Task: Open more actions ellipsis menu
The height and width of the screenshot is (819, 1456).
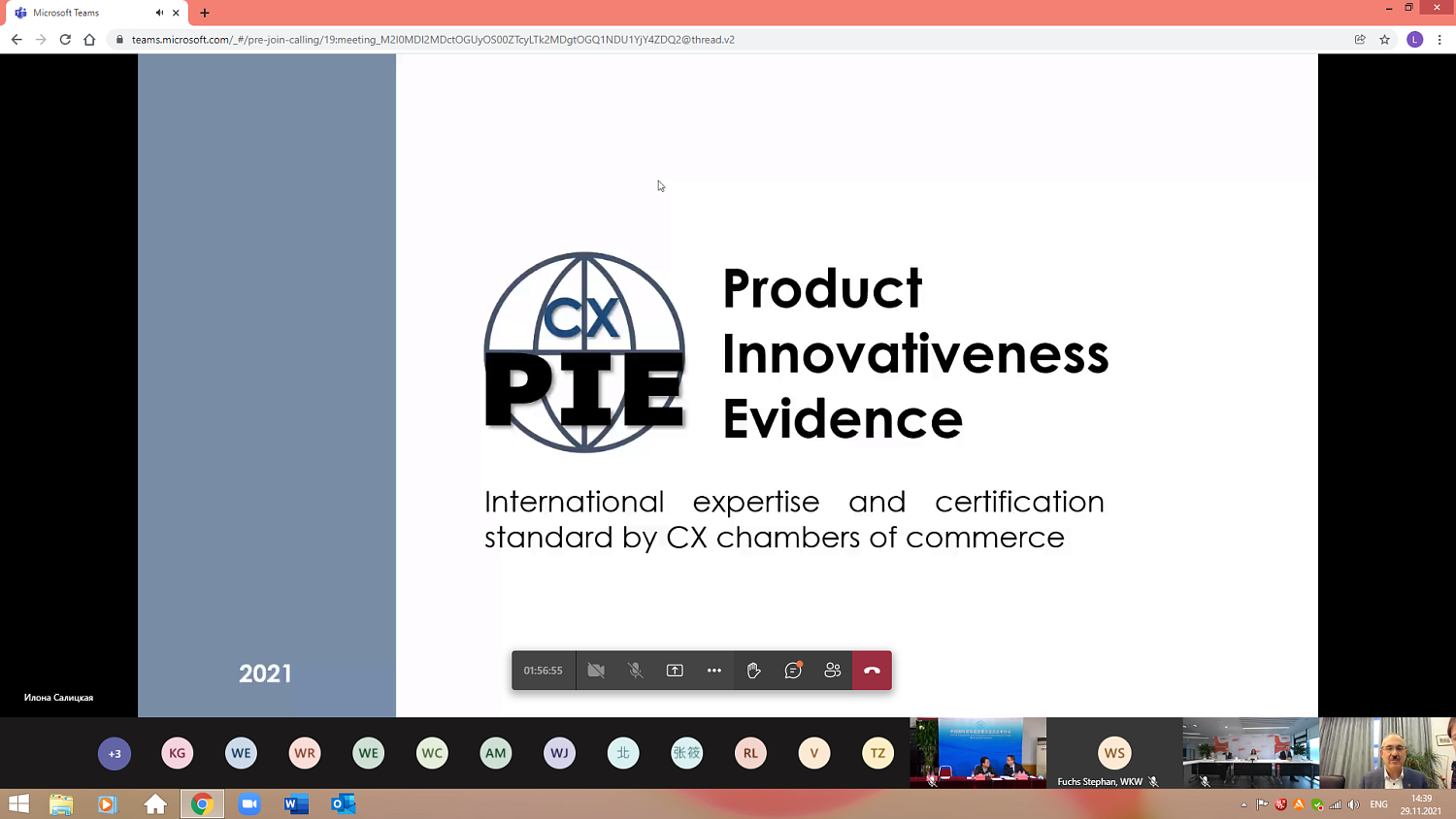Action: coord(714,671)
